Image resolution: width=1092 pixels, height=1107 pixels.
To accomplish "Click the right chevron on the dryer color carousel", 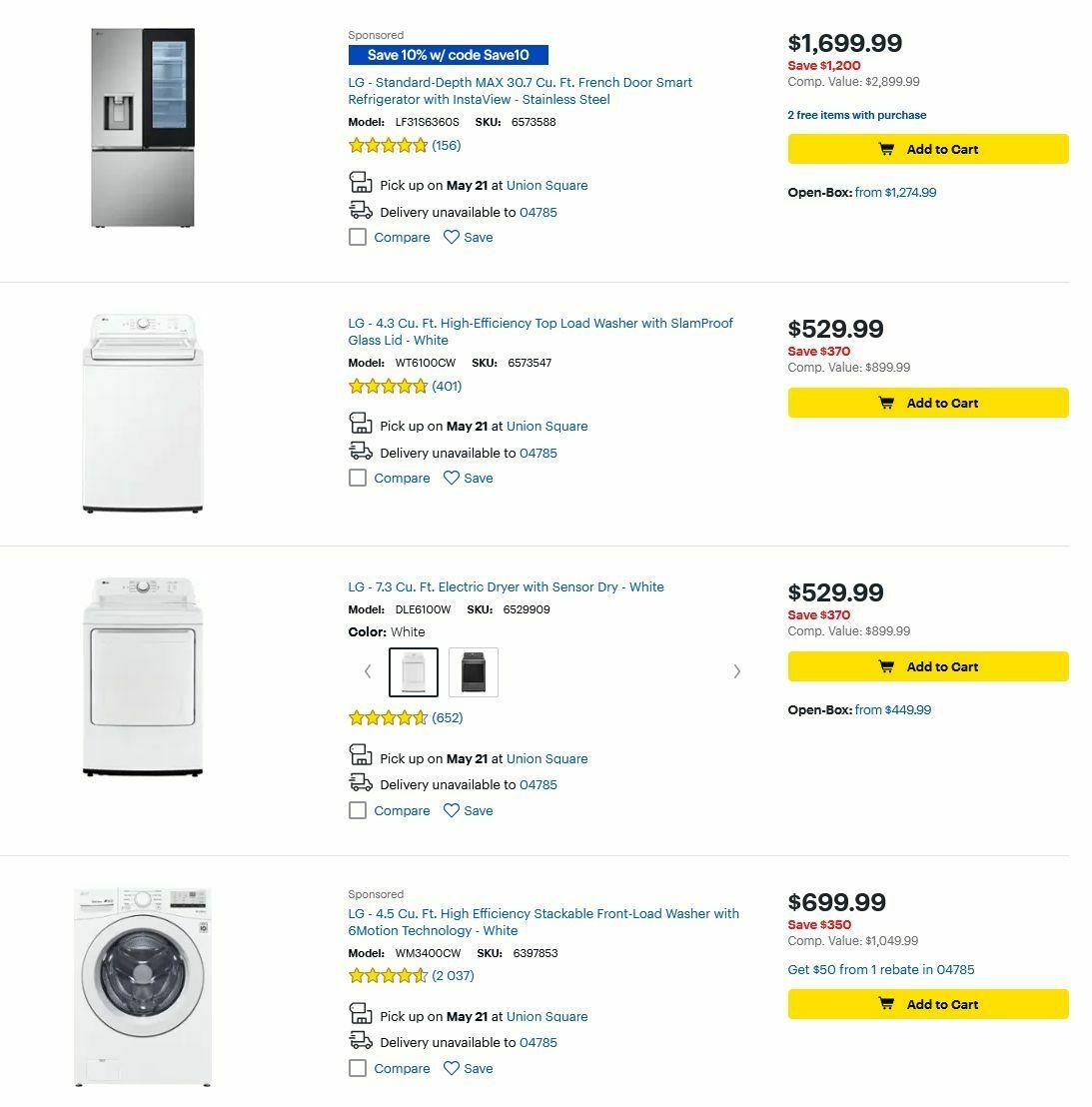I will [737, 670].
